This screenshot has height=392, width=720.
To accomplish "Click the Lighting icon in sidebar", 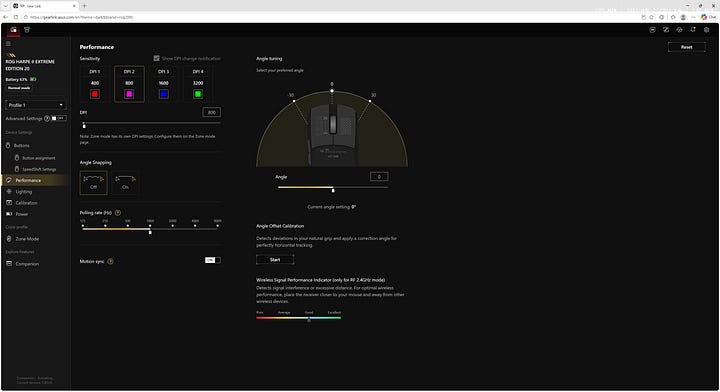I will coord(9,191).
